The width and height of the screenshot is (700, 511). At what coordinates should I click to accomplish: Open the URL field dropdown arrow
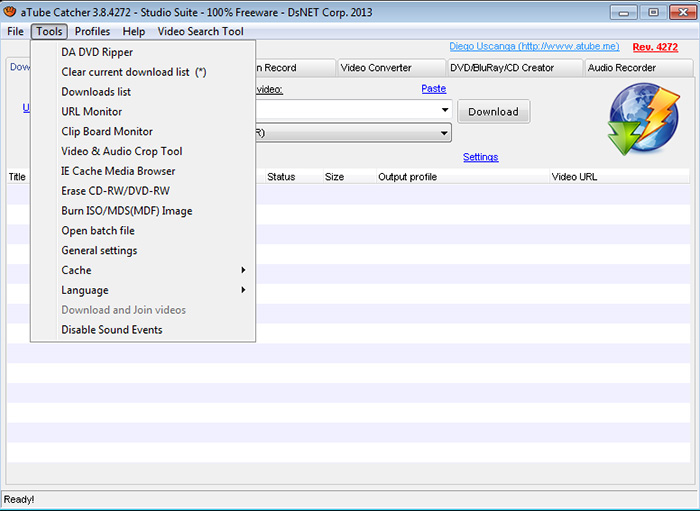coord(445,110)
